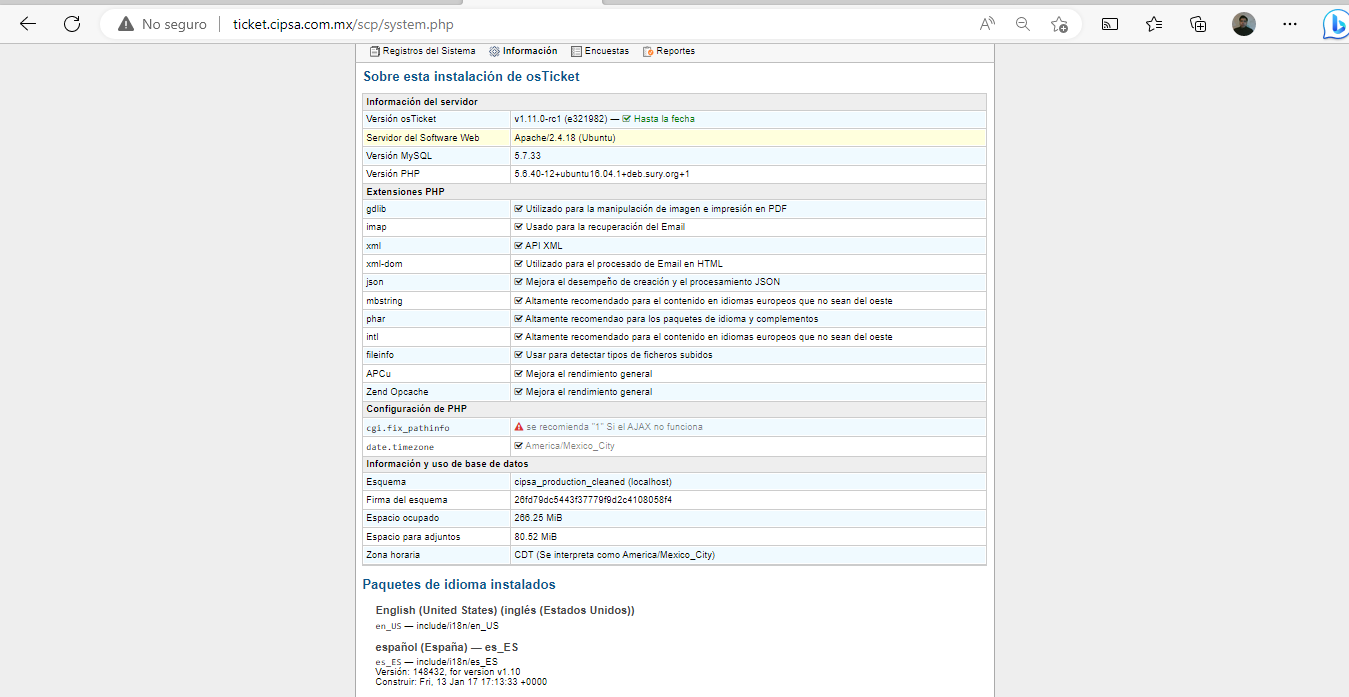The height and width of the screenshot is (697, 1349).
Task: Click the zoom magnifier icon in address bar
Action: pyautogui.click(x=1023, y=24)
